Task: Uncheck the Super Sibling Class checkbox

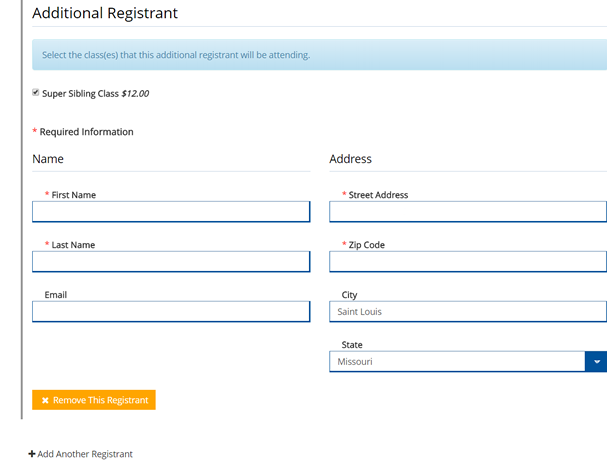Action: point(36,93)
